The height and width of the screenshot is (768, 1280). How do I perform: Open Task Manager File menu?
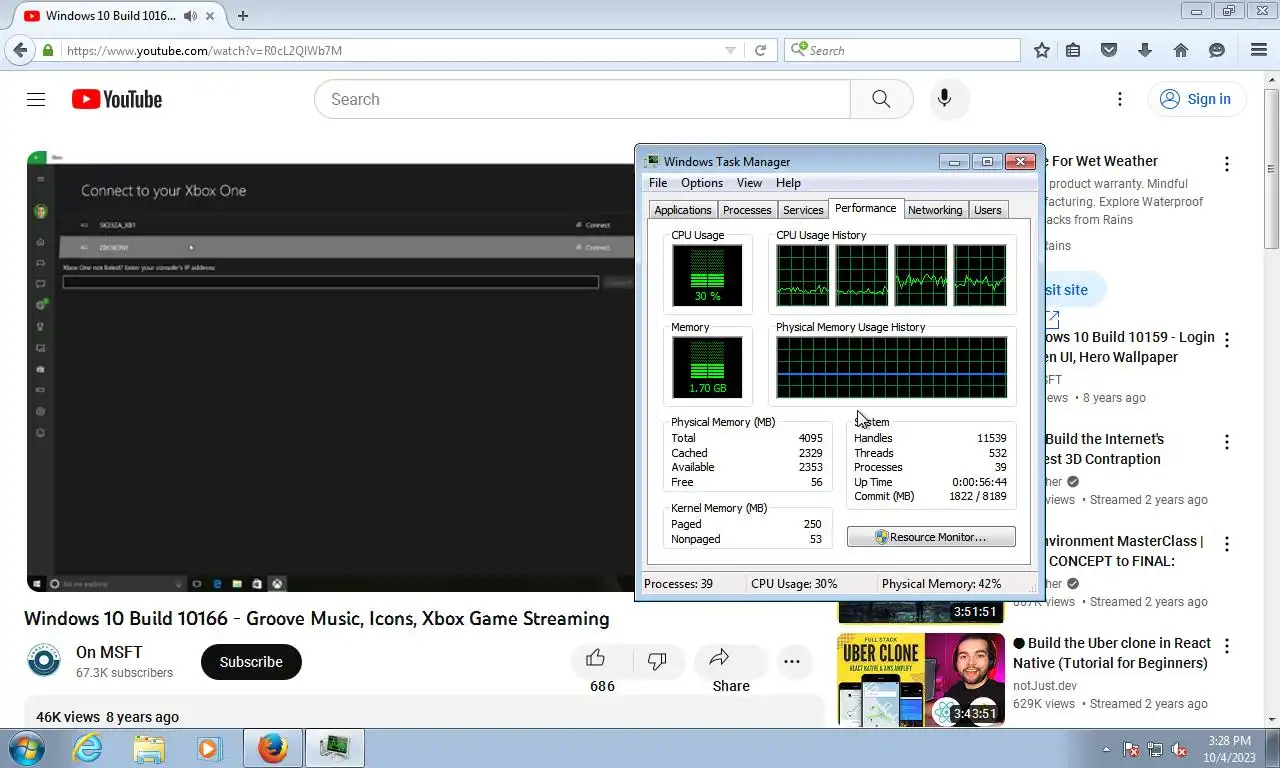tap(658, 183)
